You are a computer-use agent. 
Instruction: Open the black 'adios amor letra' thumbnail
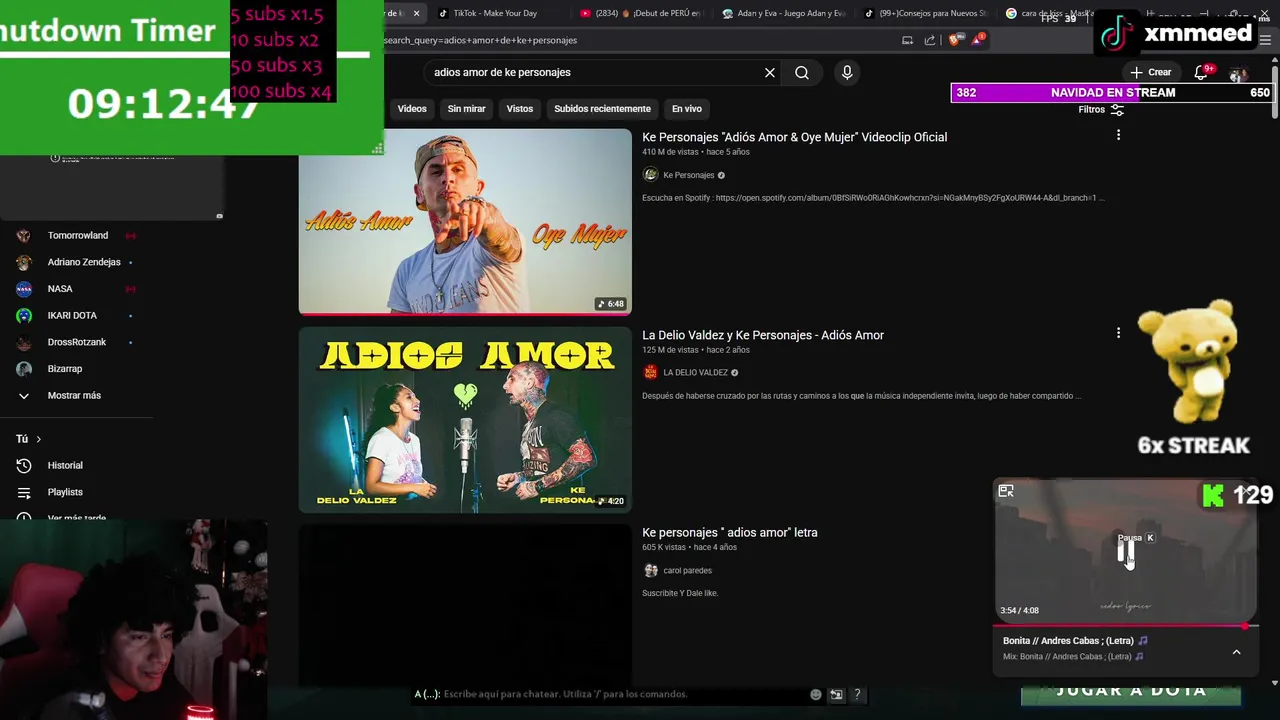click(x=465, y=605)
